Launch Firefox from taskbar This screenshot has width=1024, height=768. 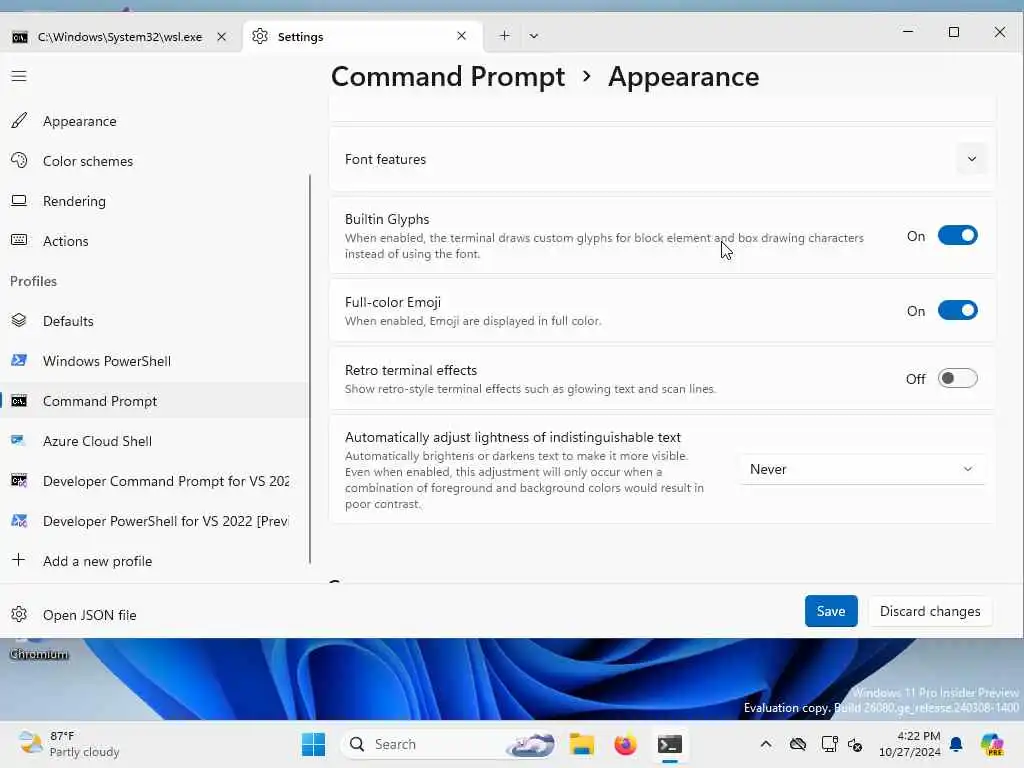(x=626, y=744)
